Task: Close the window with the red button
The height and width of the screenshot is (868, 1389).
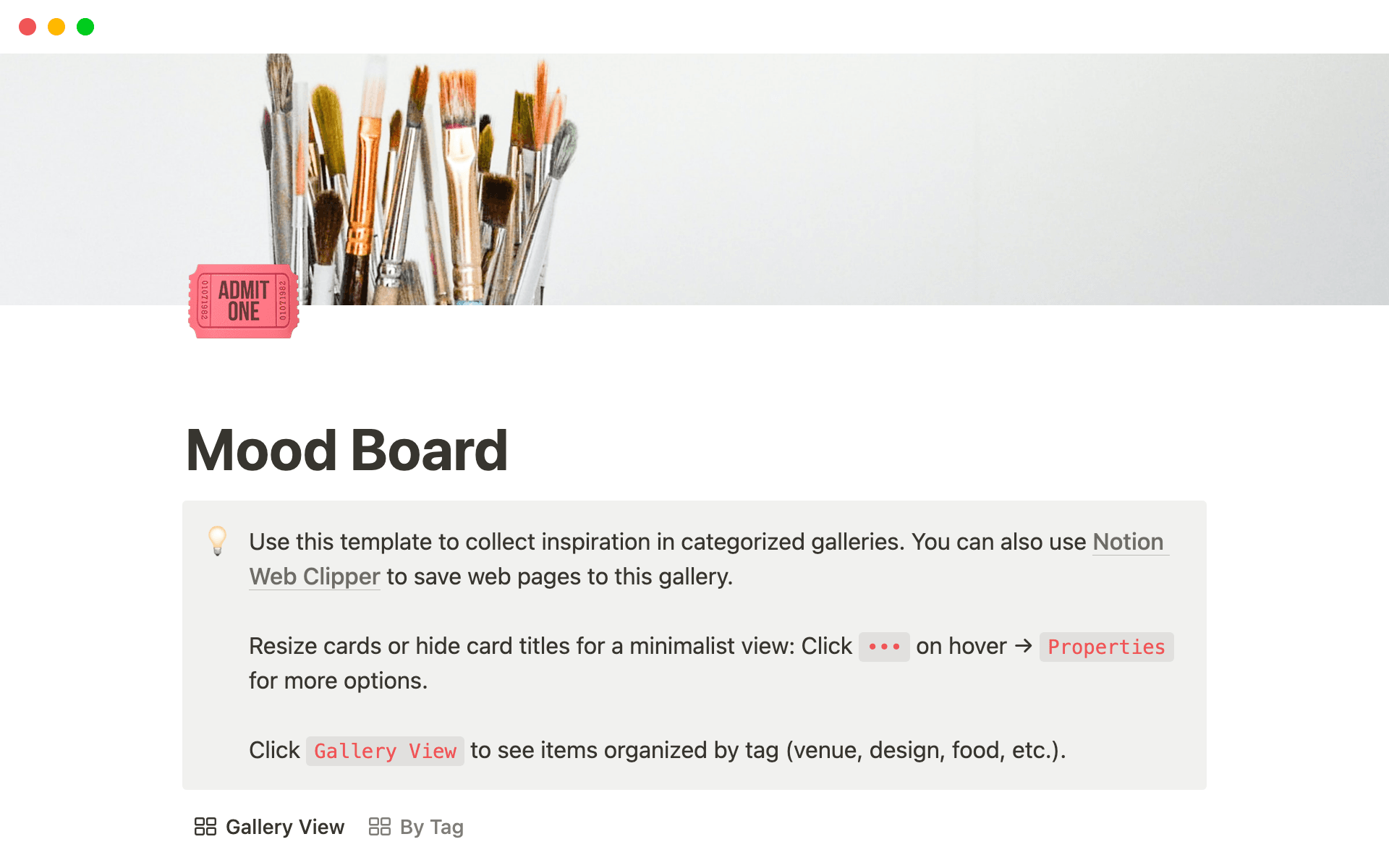Action: pyautogui.click(x=27, y=27)
